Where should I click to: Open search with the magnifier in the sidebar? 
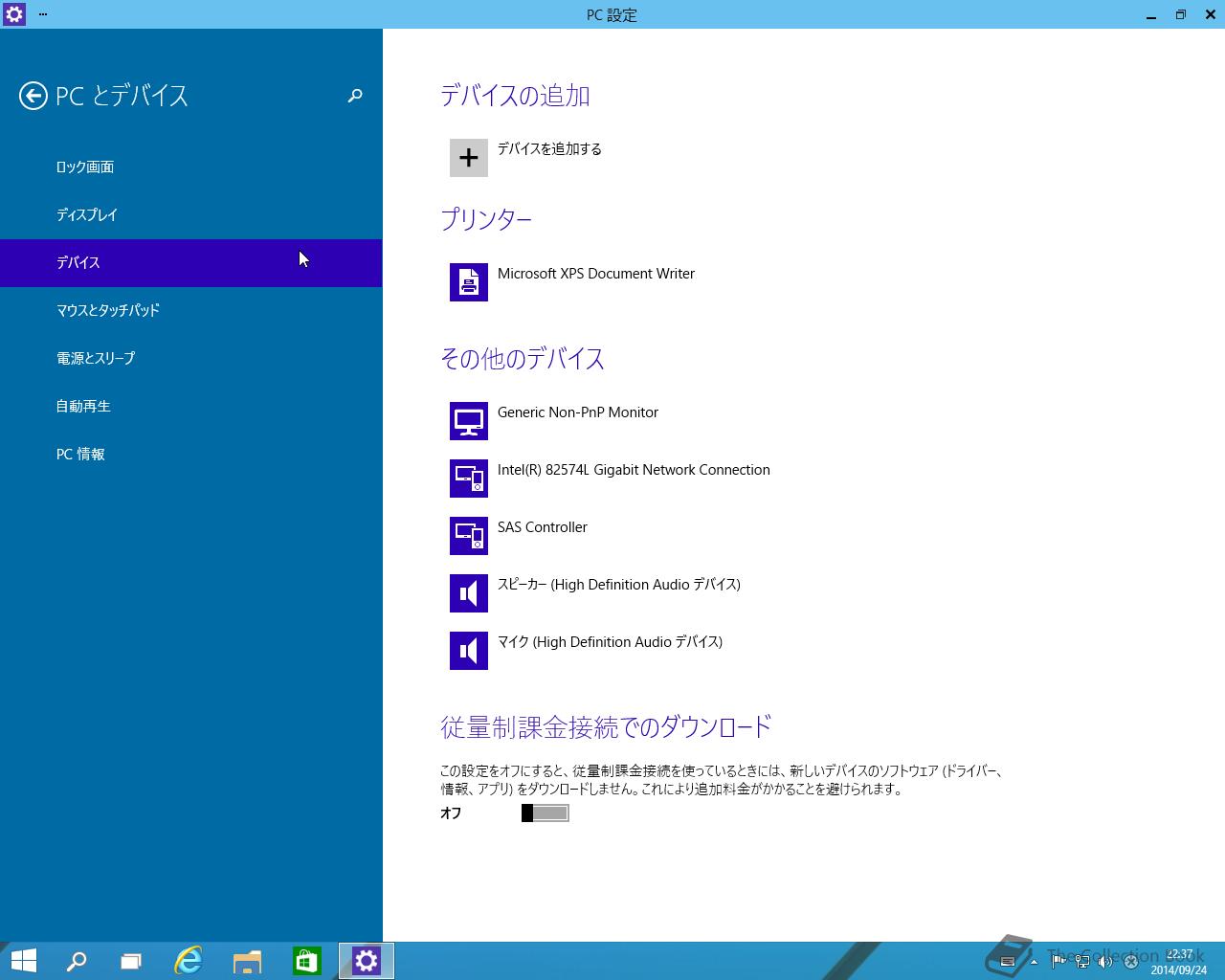[355, 96]
